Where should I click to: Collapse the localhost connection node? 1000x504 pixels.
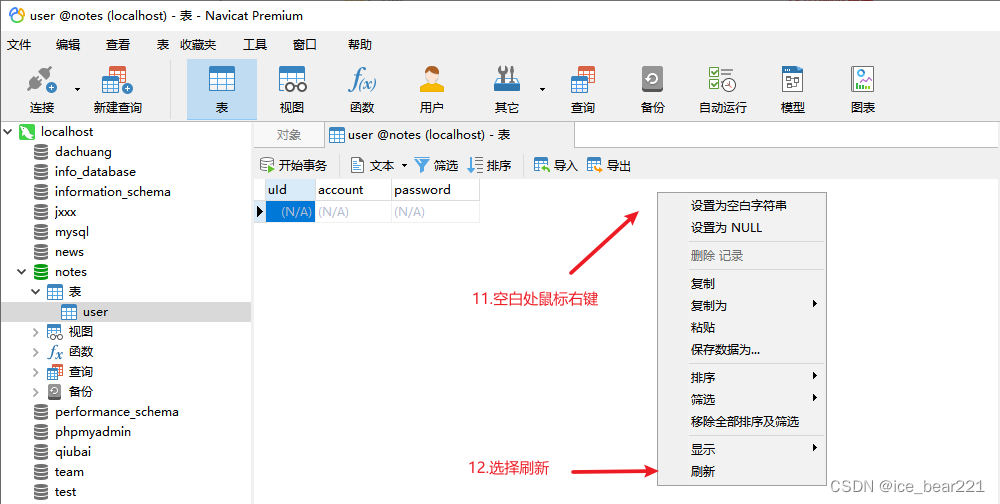point(8,131)
